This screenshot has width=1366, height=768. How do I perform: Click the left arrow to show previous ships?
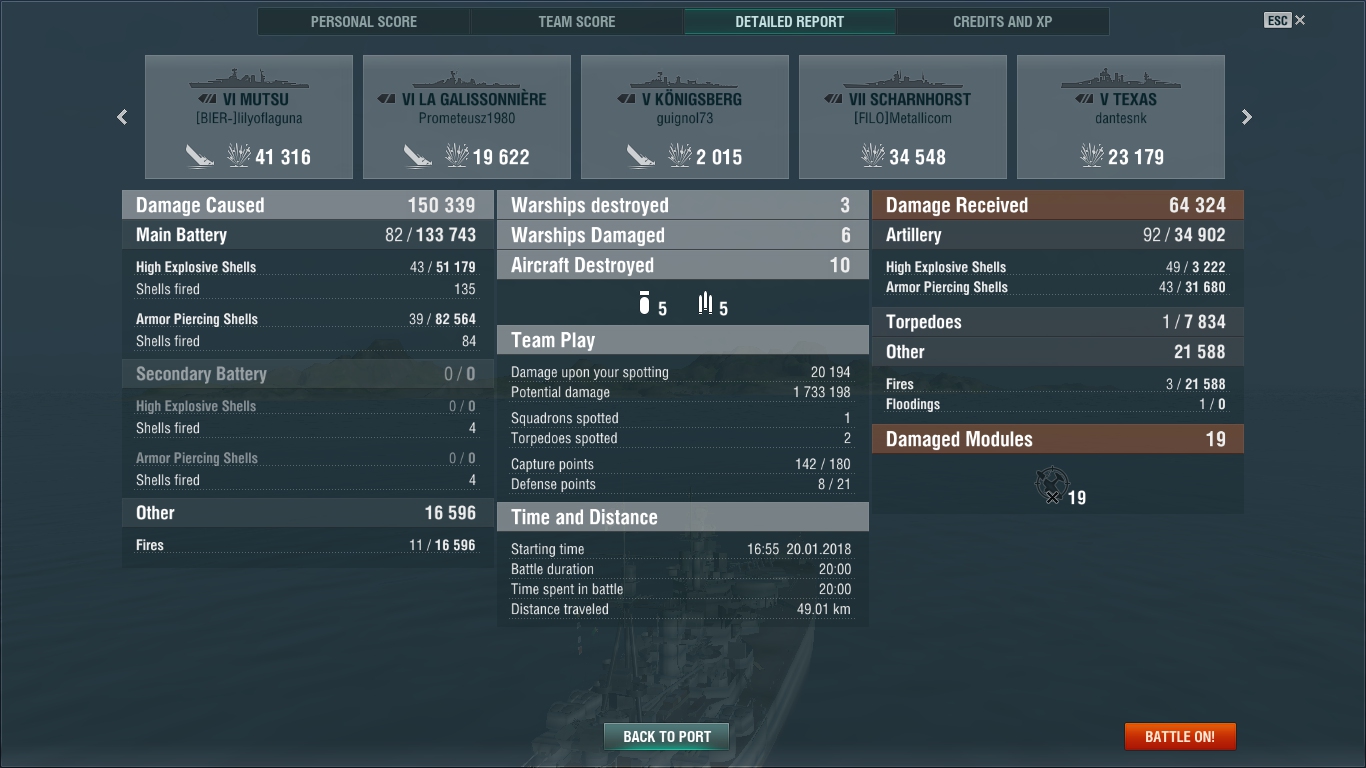point(122,117)
